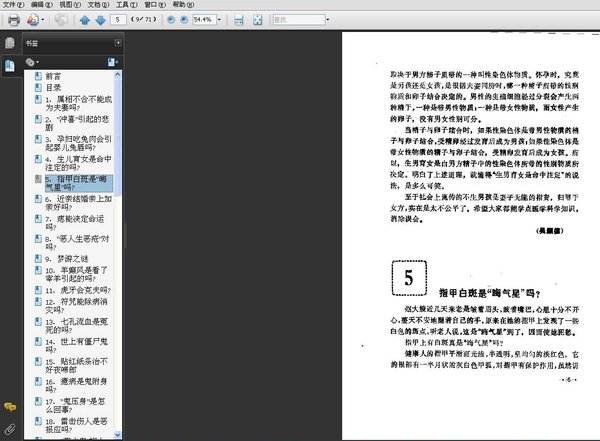Open bookmark 12 符咒能除病消灾吗

(x=76, y=305)
